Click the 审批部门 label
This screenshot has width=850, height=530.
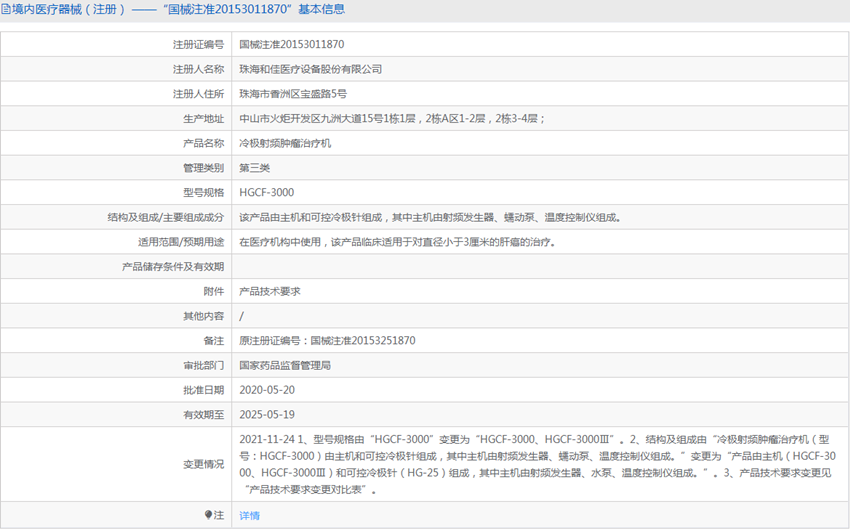pyautogui.click(x=203, y=365)
